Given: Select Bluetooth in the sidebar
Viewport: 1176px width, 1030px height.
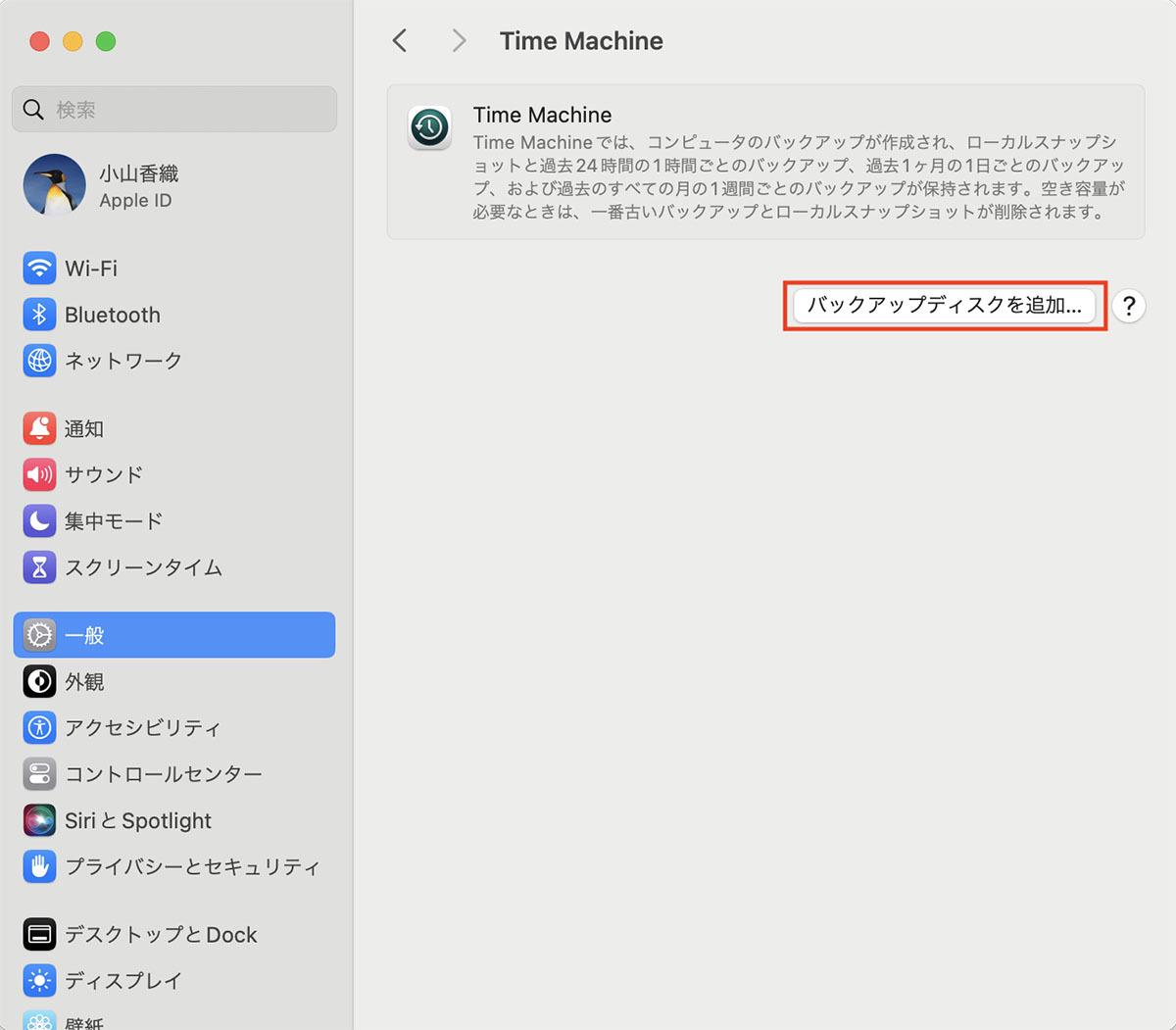Looking at the screenshot, I should (x=174, y=315).
